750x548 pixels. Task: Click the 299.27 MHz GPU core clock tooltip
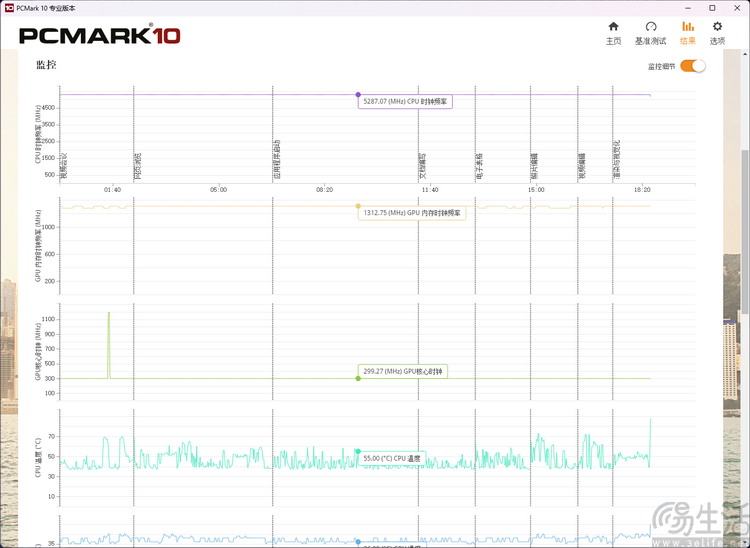click(x=403, y=371)
